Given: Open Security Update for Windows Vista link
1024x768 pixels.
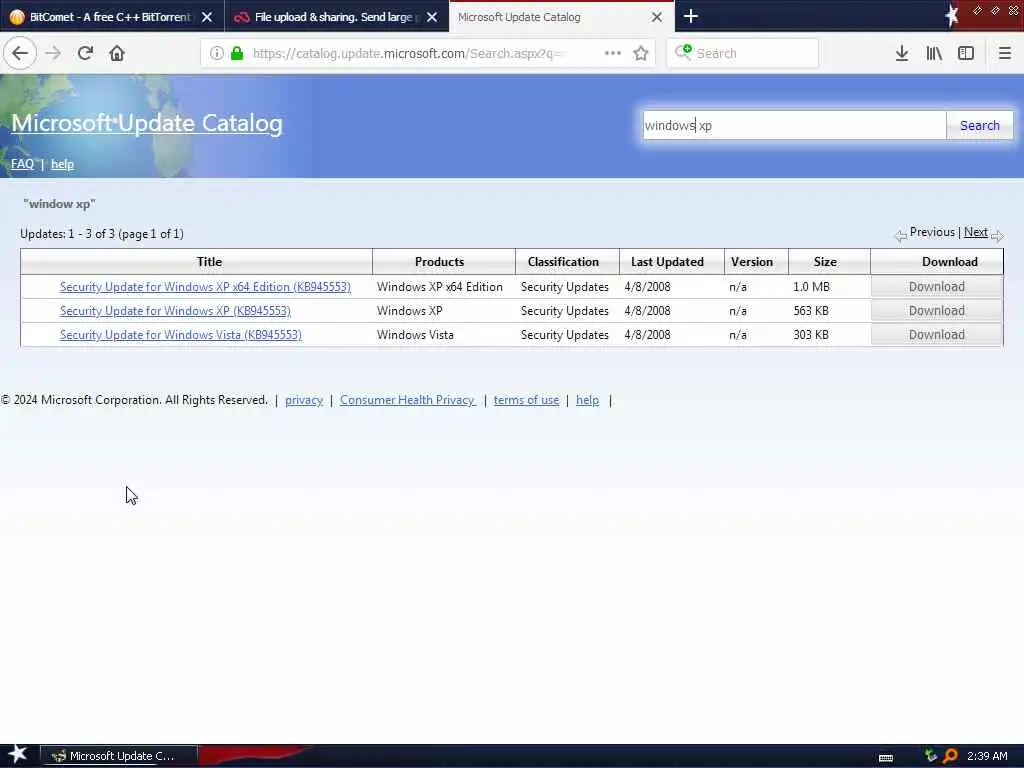Looking at the screenshot, I should tap(180, 335).
